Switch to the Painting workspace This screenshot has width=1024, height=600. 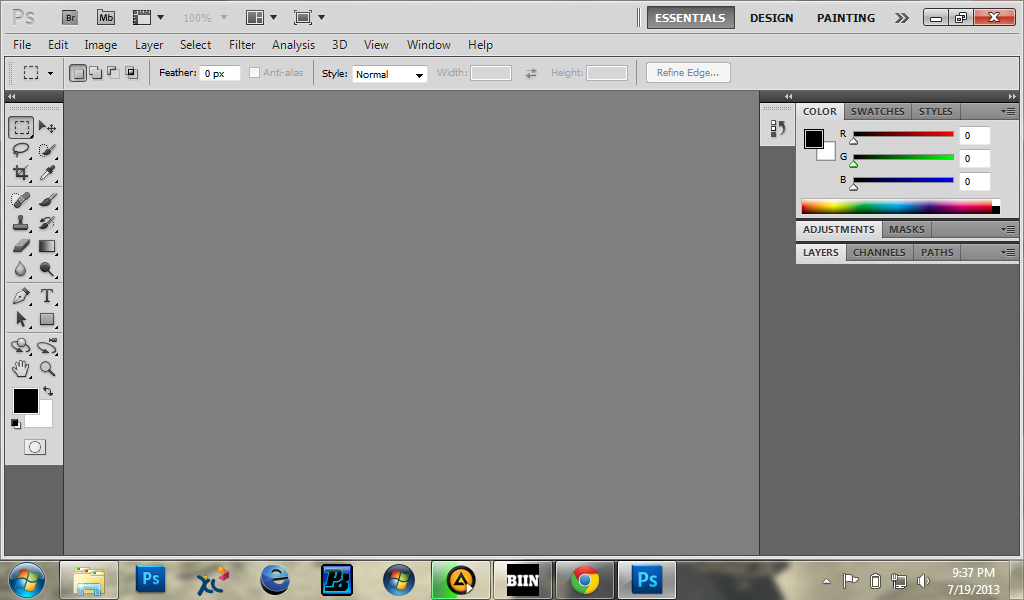[x=846, y=18]
